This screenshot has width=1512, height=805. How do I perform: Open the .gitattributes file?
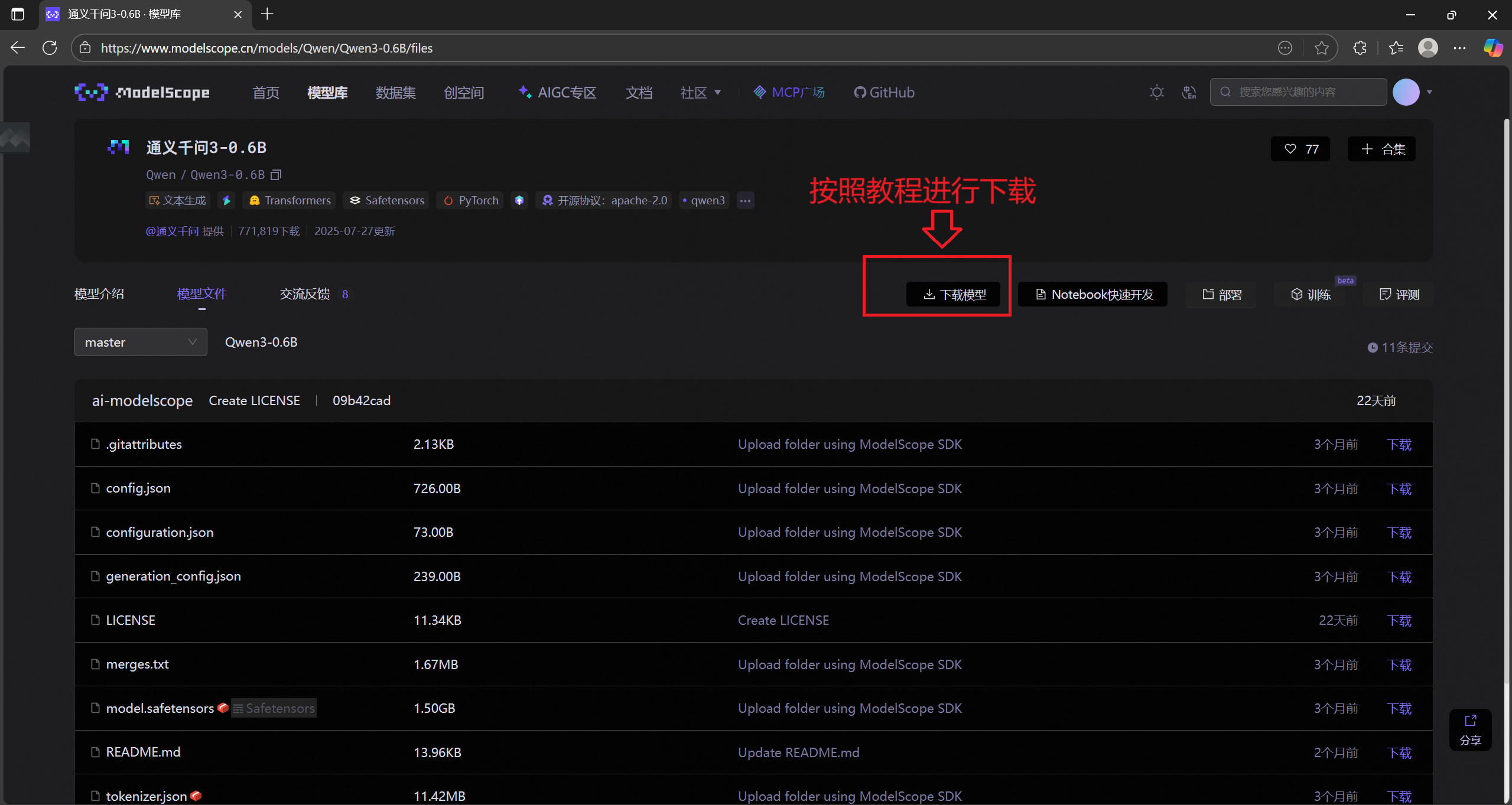pos(144,444)
